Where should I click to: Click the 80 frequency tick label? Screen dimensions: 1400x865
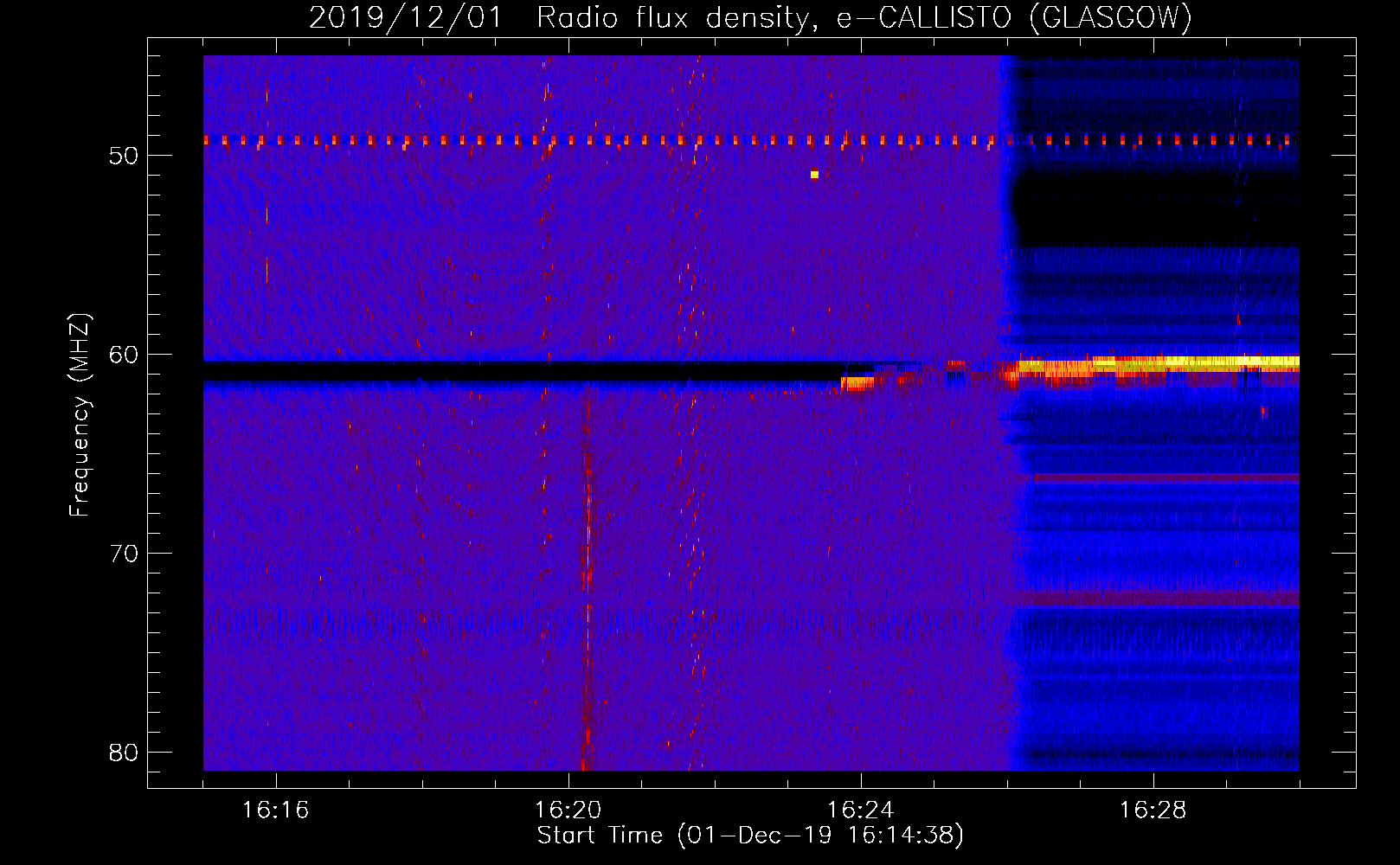tap(124, 752)
